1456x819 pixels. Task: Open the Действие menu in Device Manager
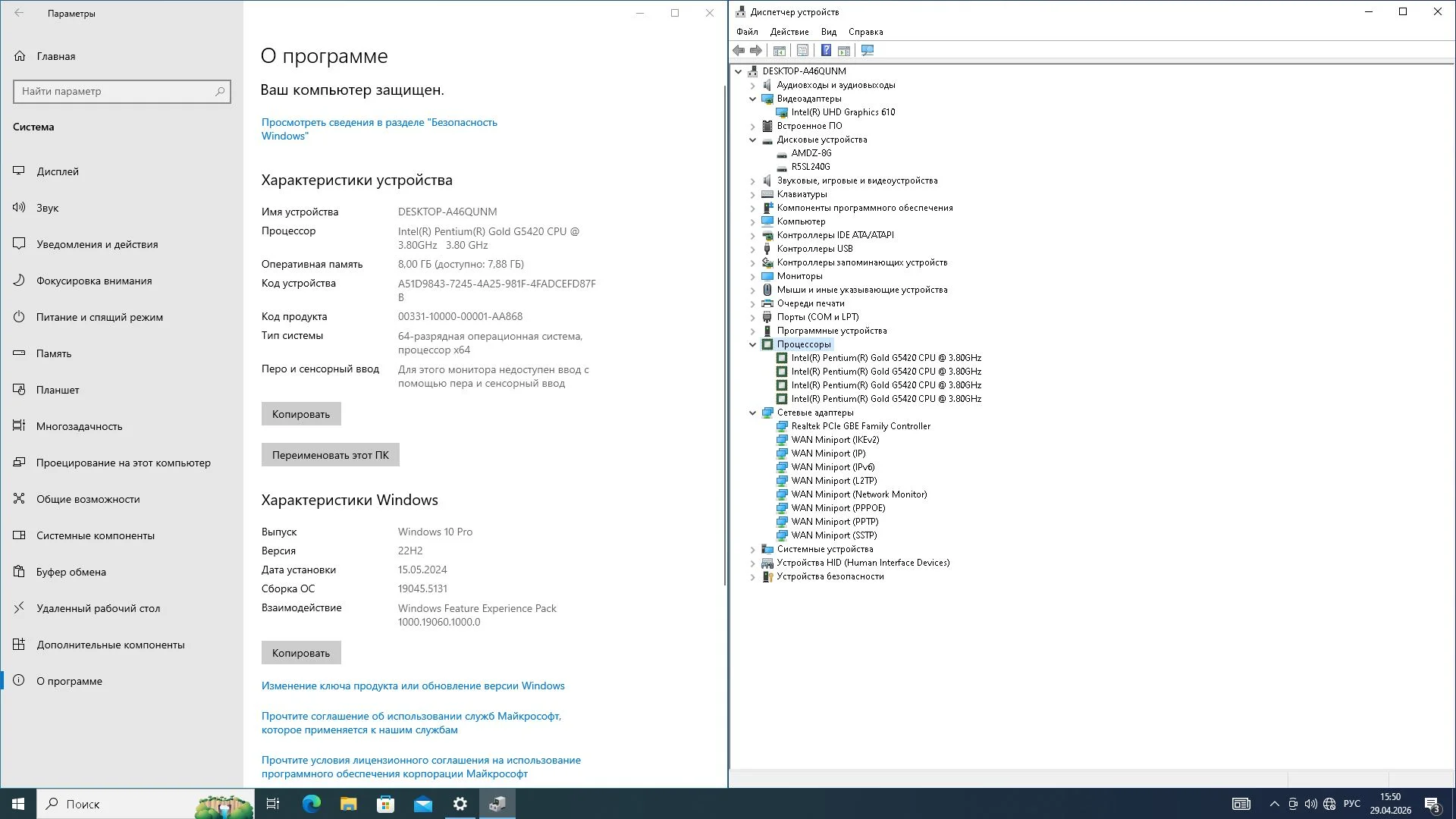click(789, 32)
